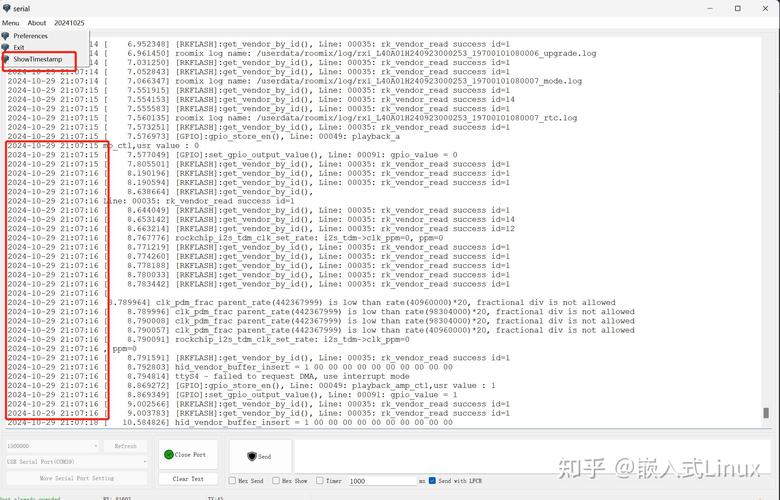This screenshot has height=500, width=780.
Task: Open the Menu in the menu bar
Action: click(x=10, y=22)
